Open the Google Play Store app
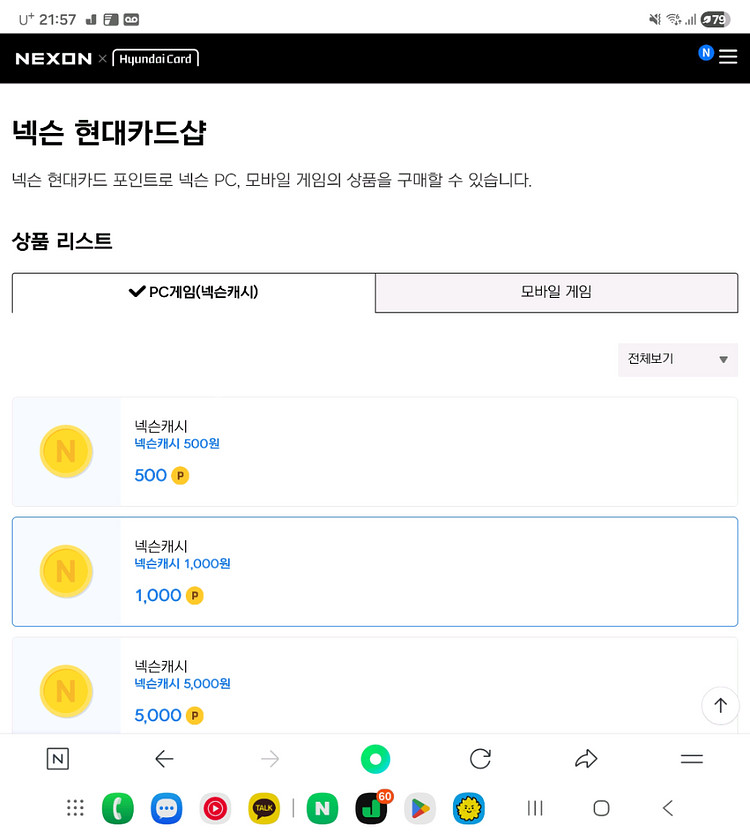The image size is (750, 832). pyautogui.click(x=420, y=808)
